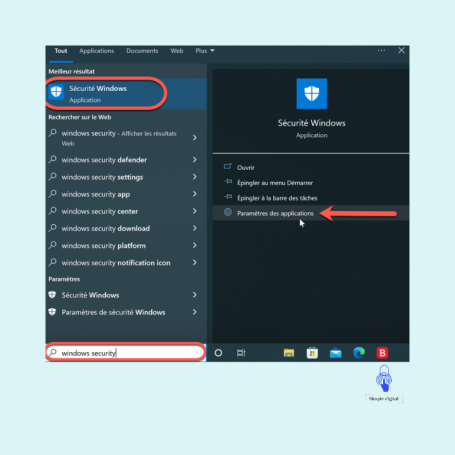Click magnifier icon next to notification icon suggestion

[53, 262]
